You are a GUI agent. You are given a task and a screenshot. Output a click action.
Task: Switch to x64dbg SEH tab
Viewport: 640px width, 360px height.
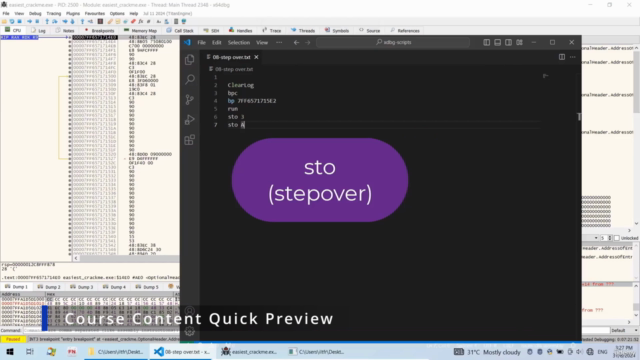click(x=211, y=31)
